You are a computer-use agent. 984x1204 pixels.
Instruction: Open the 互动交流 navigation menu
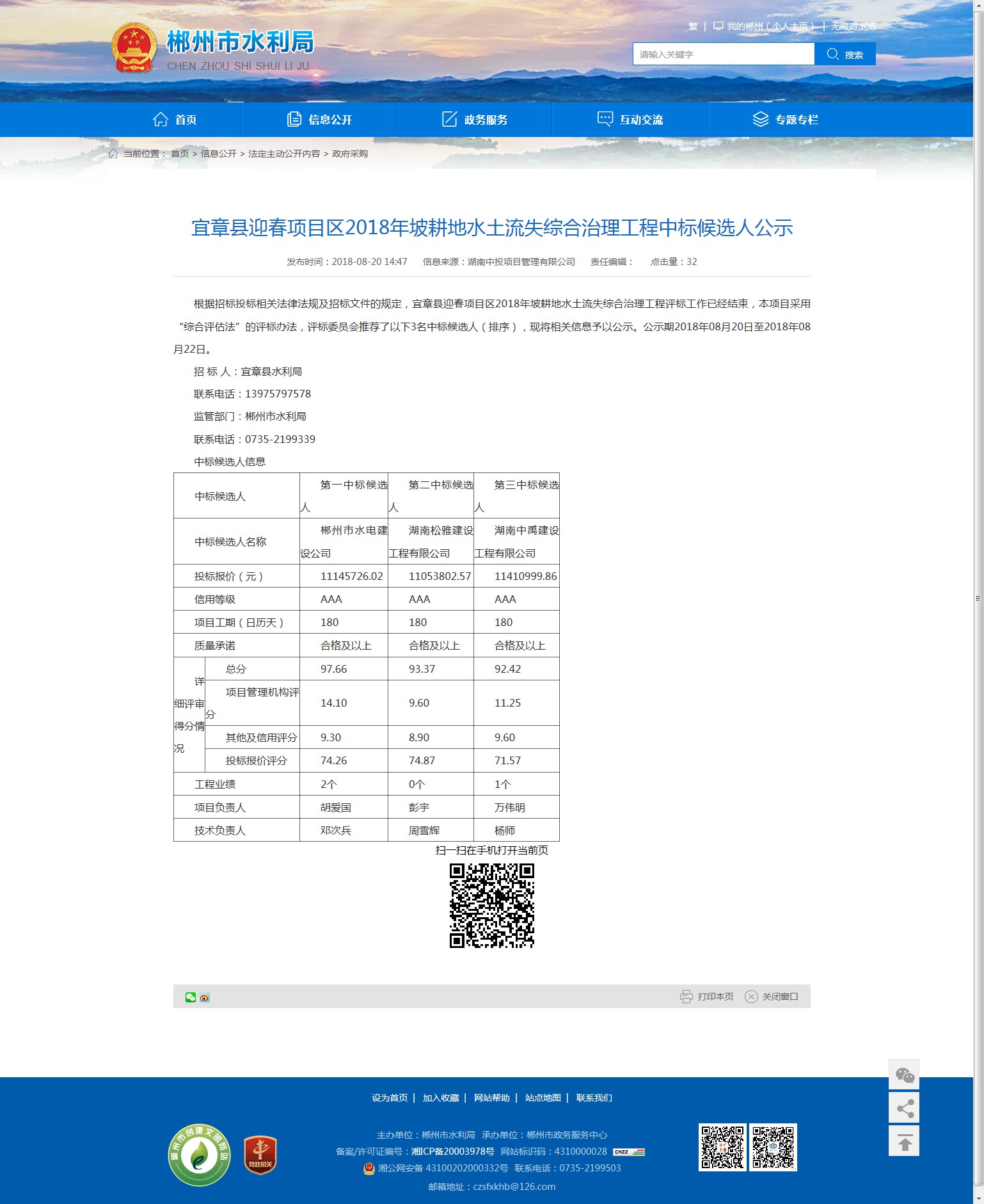point(630,120)
